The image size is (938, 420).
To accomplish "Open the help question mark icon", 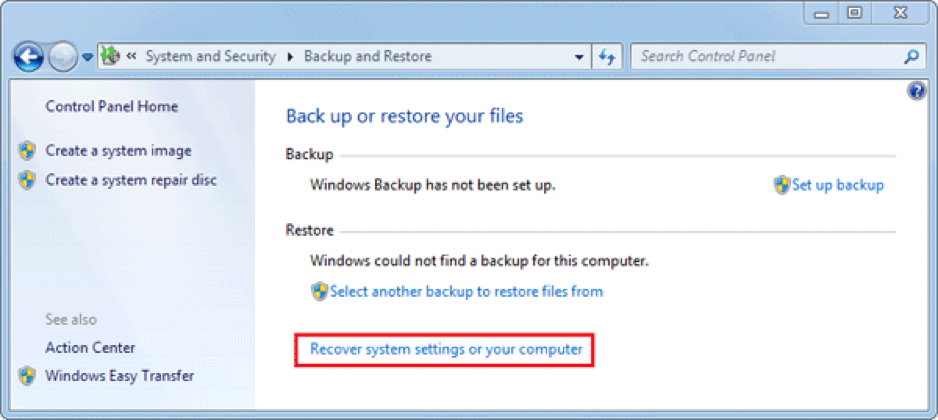I will (x=916, y=91).
